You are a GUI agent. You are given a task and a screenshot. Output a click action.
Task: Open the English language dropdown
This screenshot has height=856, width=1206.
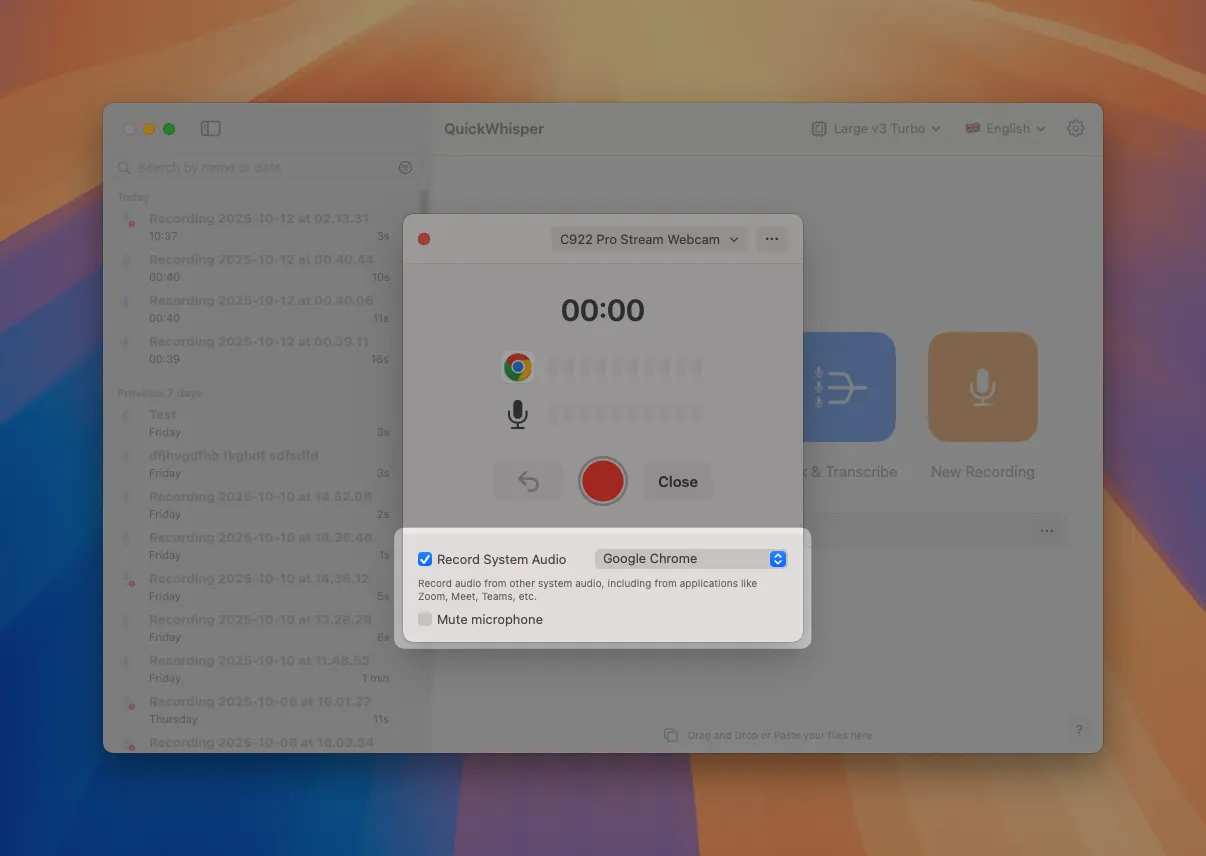[x=1005, y=129]
